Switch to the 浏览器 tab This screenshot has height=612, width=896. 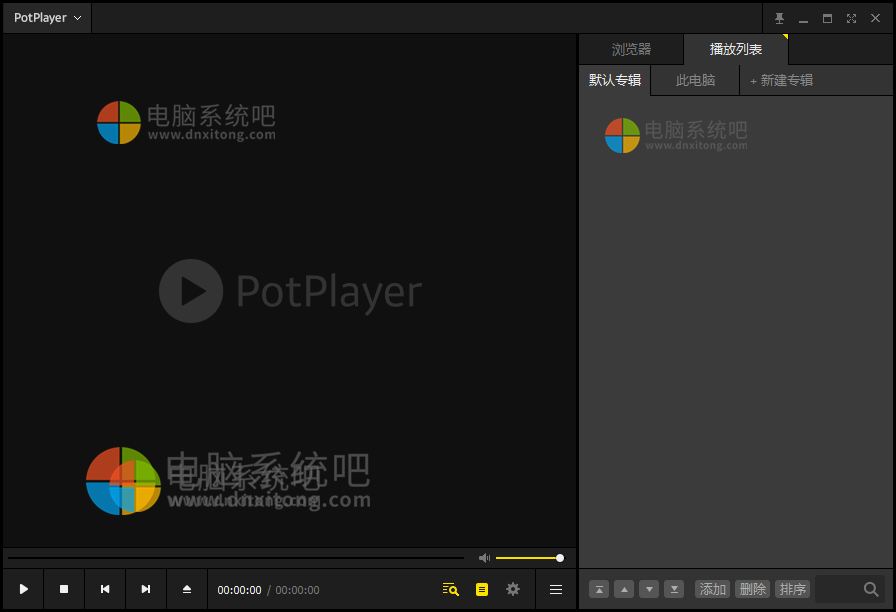coord(631,49)
